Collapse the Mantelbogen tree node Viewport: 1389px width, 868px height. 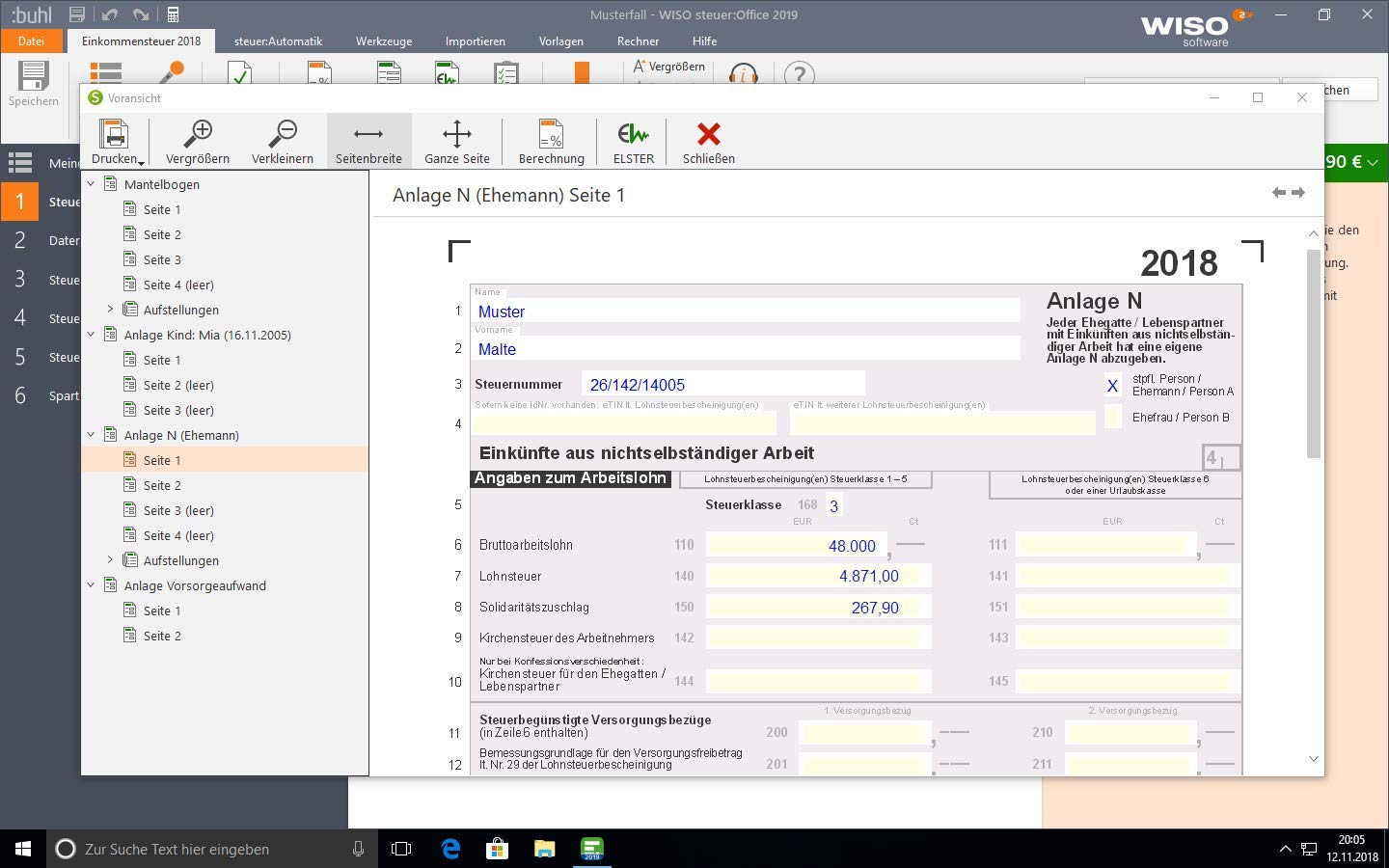point(92,183)
